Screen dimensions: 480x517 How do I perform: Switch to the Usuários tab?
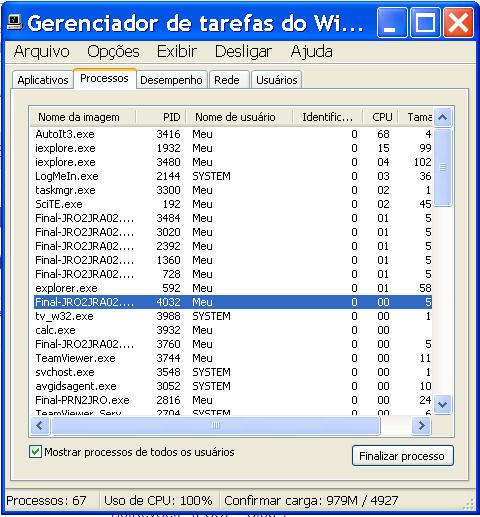point(277,80)
